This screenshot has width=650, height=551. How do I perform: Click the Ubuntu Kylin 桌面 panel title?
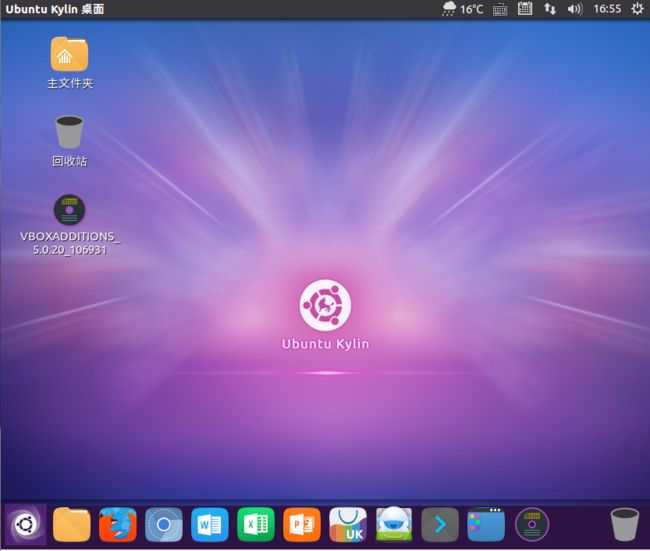55,9
